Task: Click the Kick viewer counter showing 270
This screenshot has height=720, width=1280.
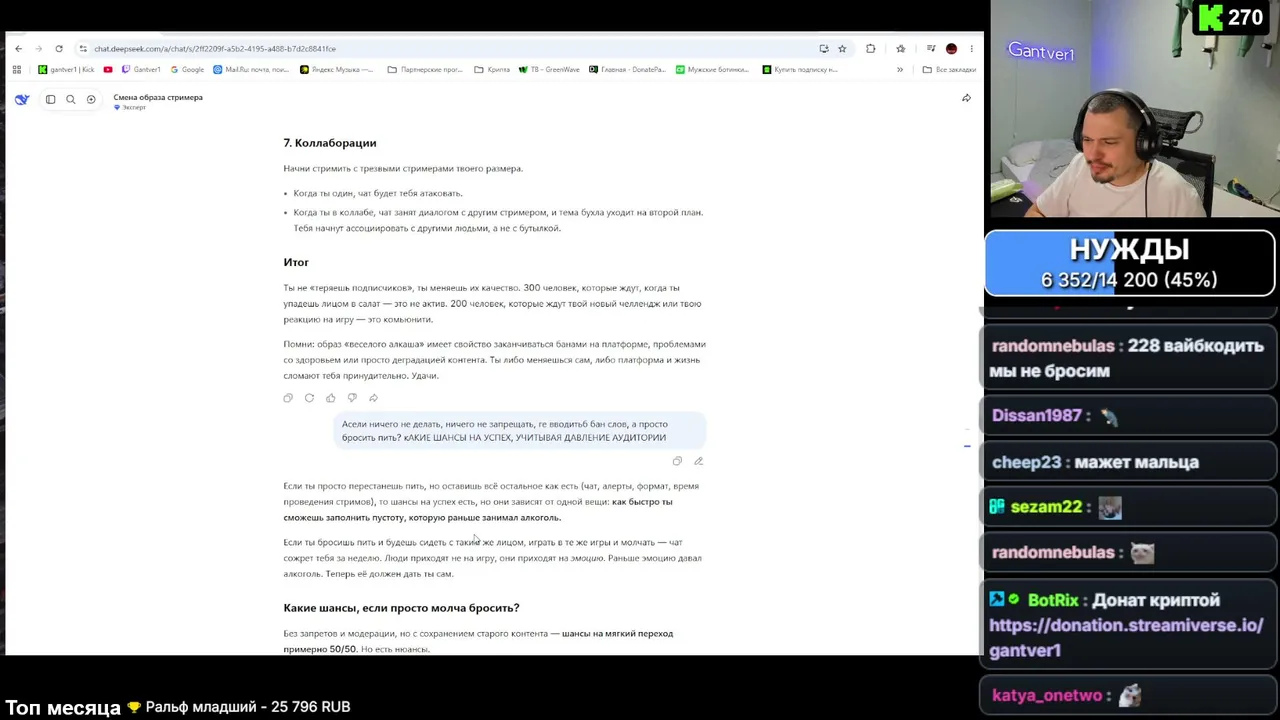Action: pos(1232,18)
